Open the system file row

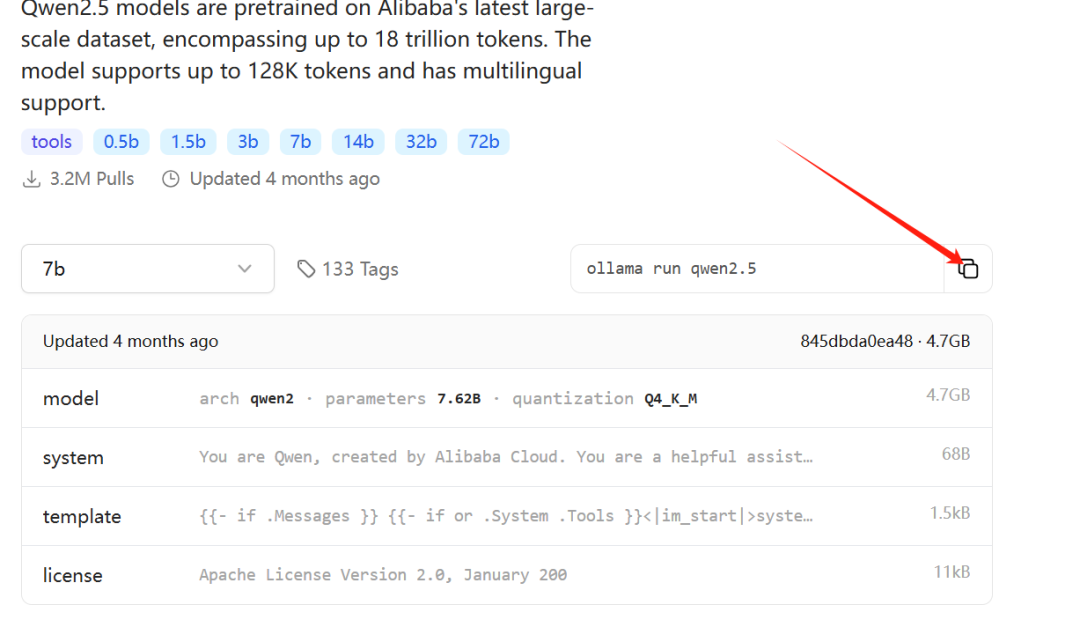[507, 457]
